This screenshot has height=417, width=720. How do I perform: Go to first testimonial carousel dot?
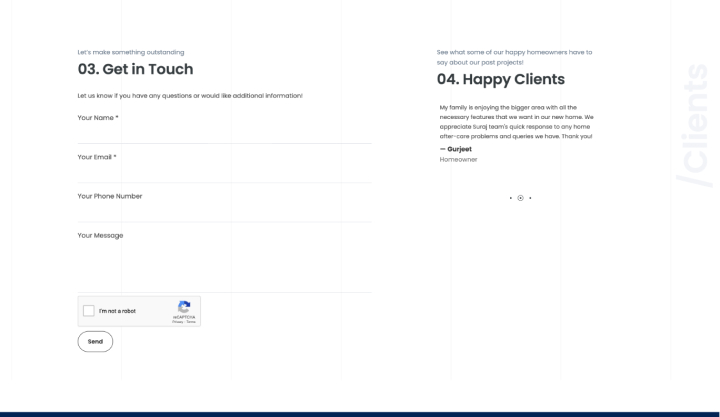[510, 198]
